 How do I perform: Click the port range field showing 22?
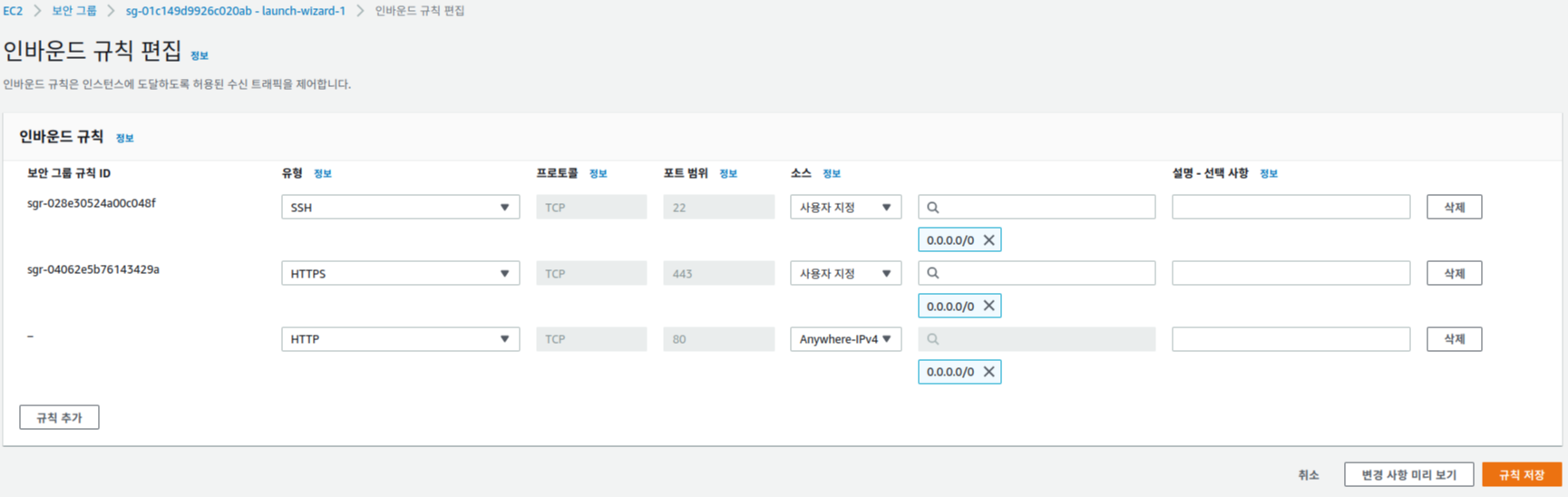(718, 208)
